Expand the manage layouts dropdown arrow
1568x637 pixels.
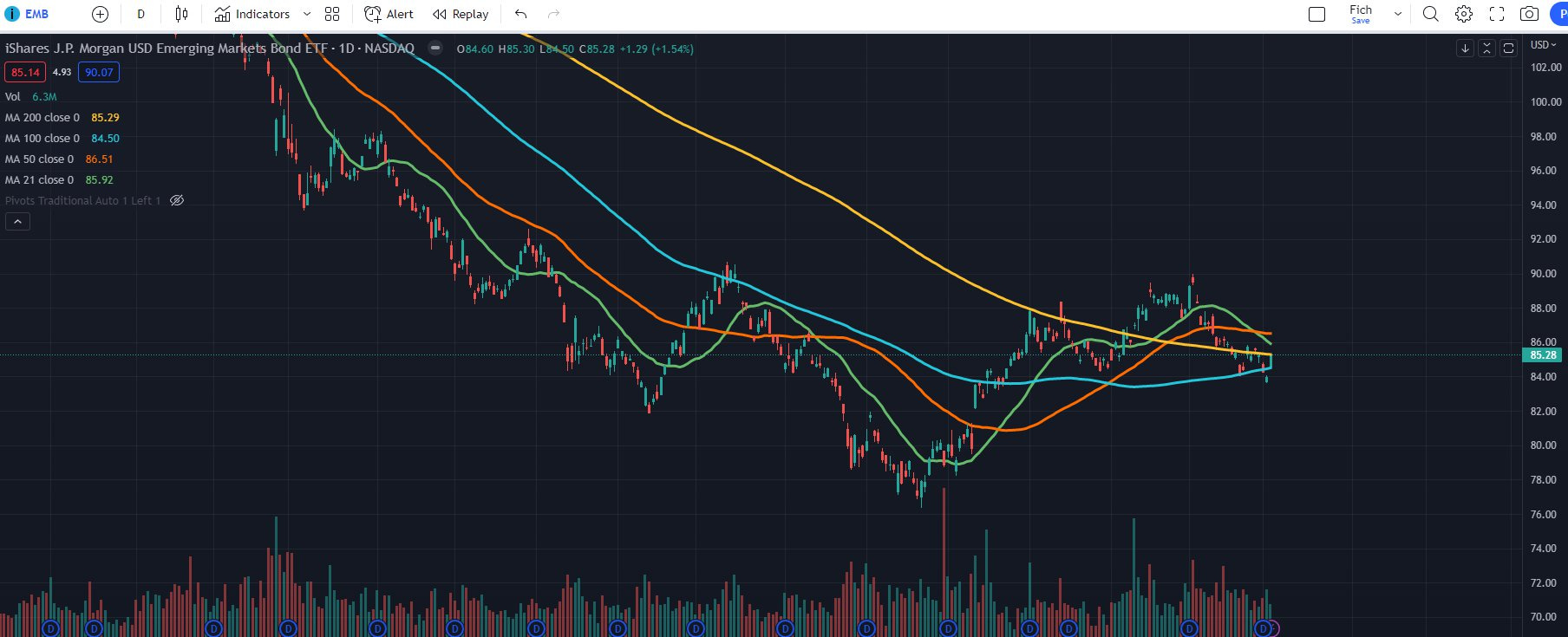pyautogui.click(x=1397, y=14)
